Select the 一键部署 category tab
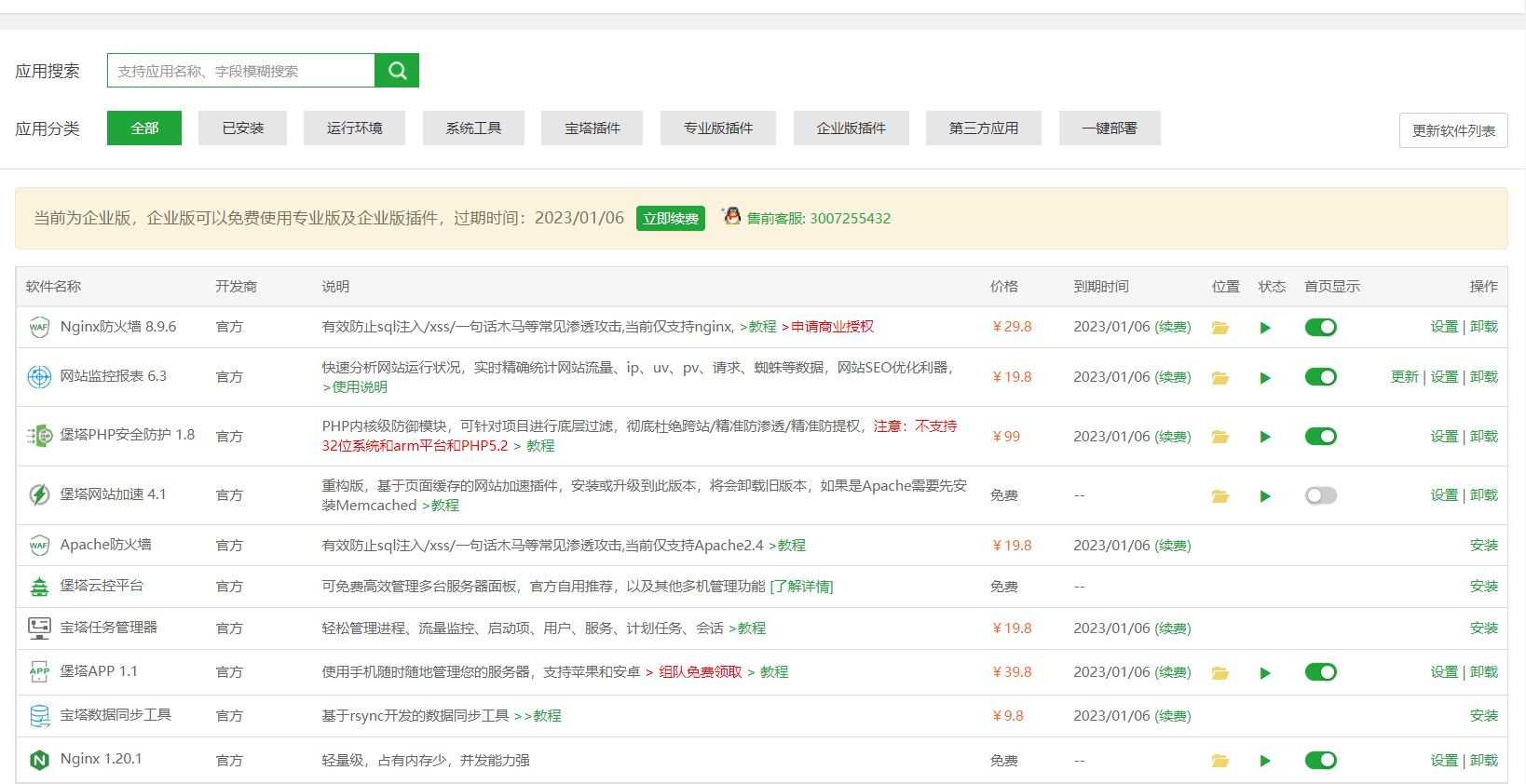 [x=1110, y=128]
